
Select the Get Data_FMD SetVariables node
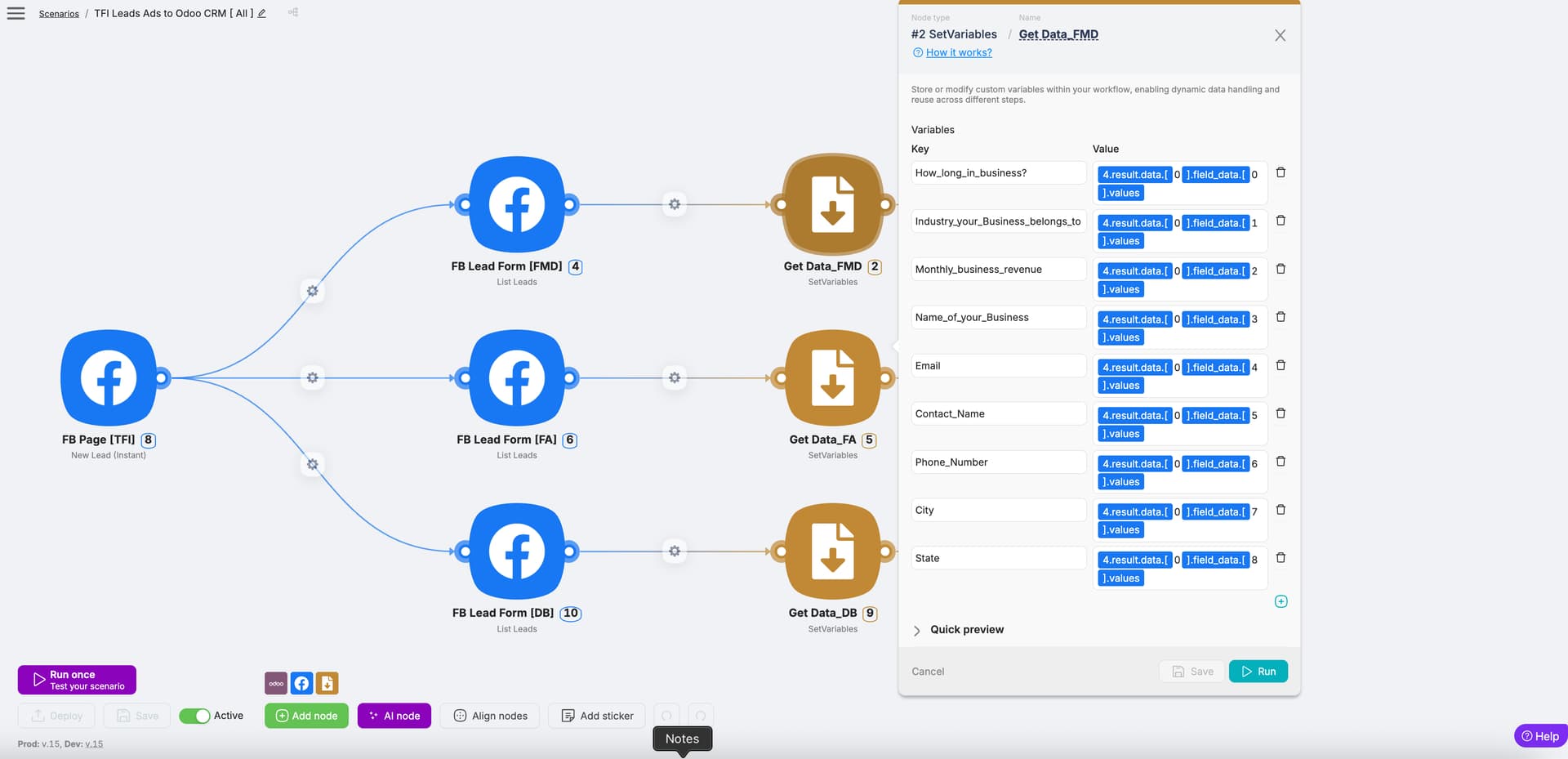(x=833, y=204)
